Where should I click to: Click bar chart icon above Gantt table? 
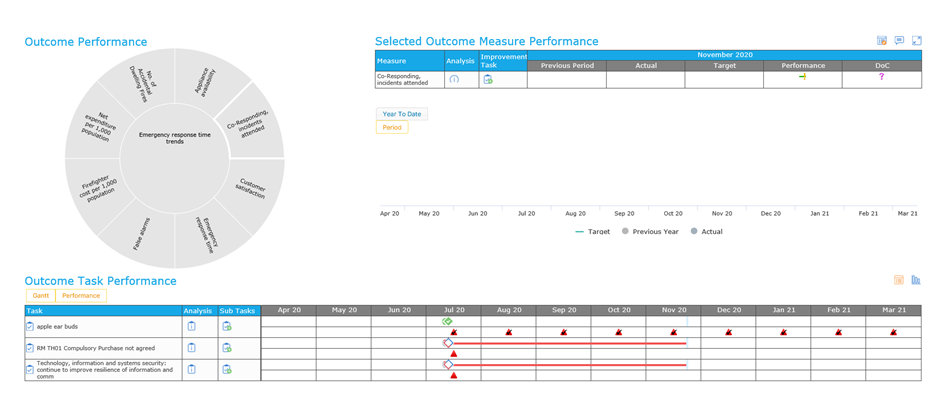tap(915, 280)
